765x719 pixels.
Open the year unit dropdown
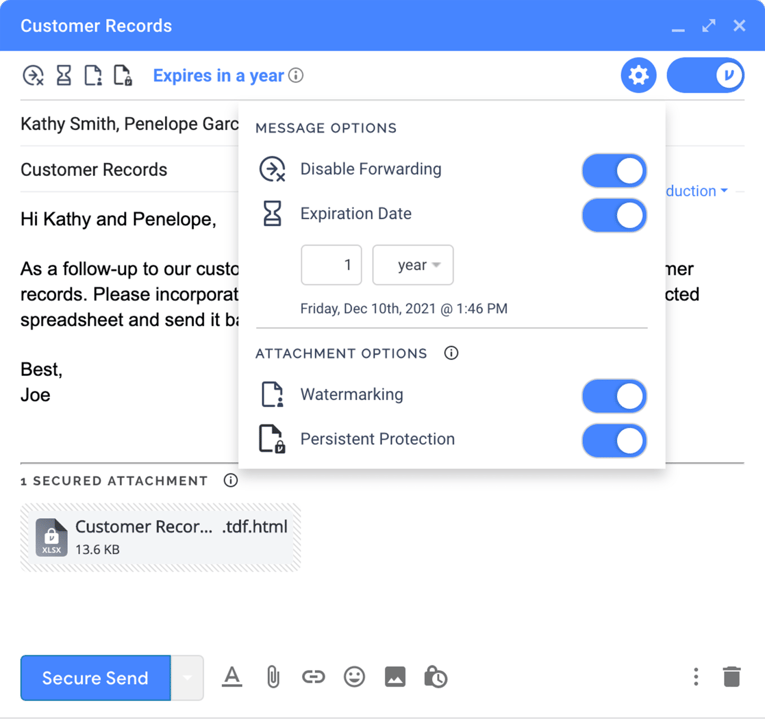[413, 265]
